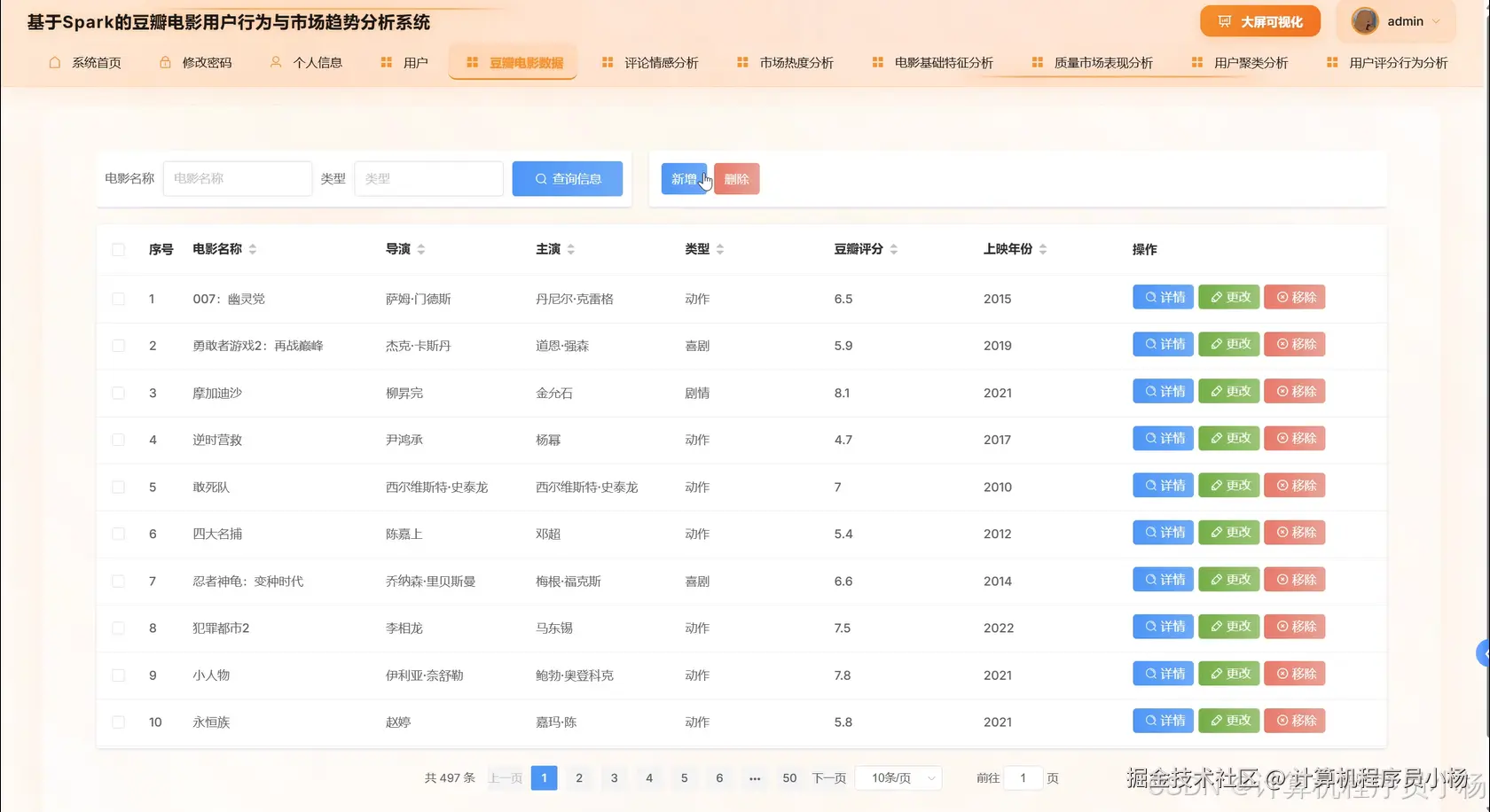The image size is (1490, 812).
Task: Open 市场热度分析 menu
Action: click(785, 63)
